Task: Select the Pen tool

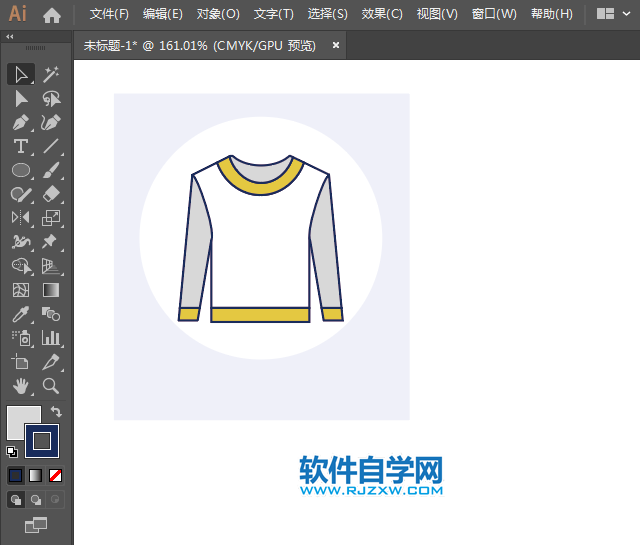Action: [21, 122]
